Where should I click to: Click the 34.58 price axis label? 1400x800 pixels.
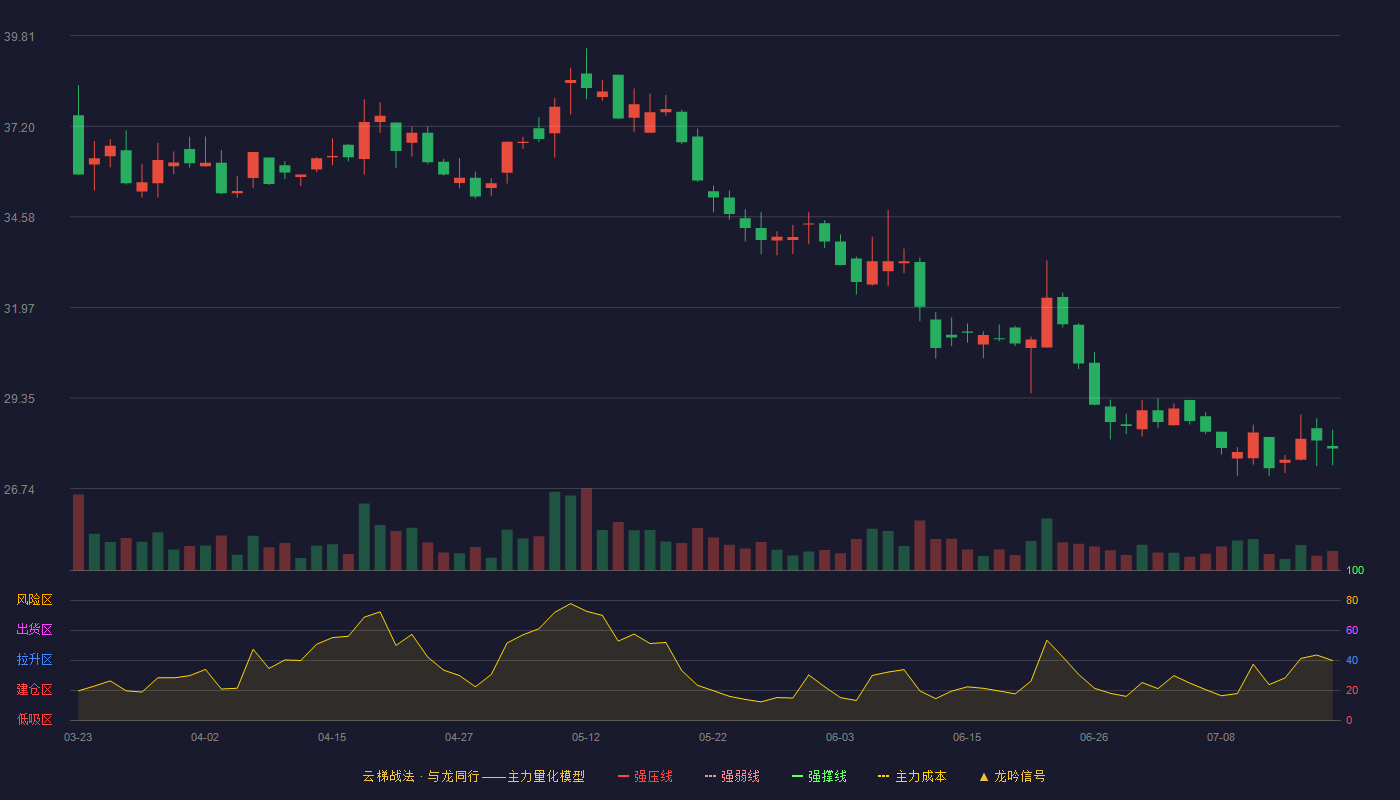click(19, 217)
